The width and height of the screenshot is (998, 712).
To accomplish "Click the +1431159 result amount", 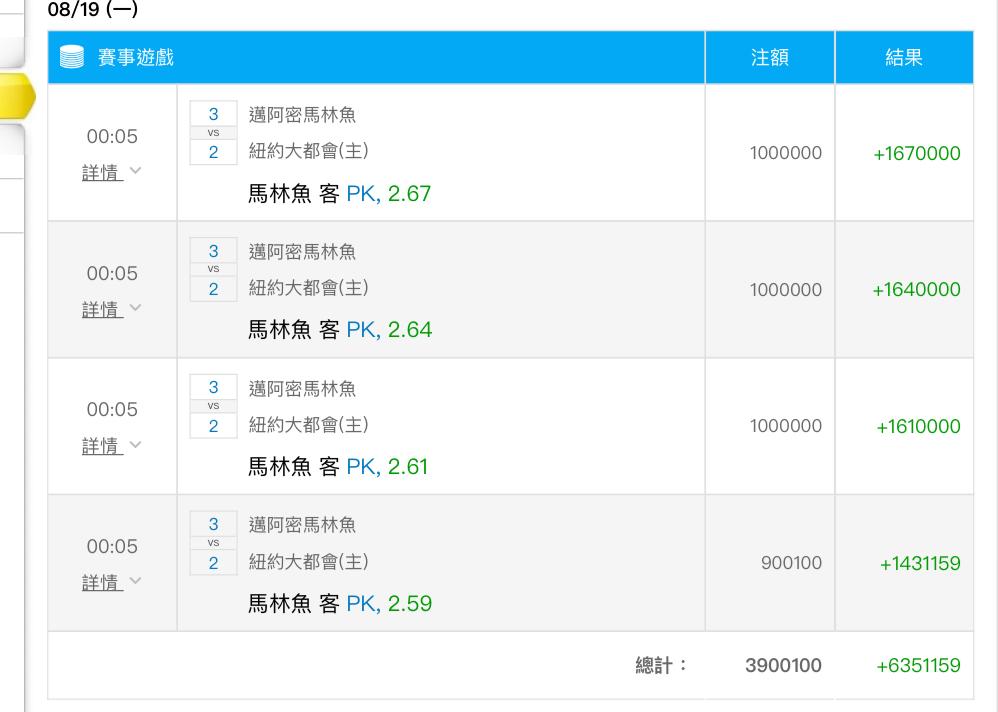I will tap(920, 563).
